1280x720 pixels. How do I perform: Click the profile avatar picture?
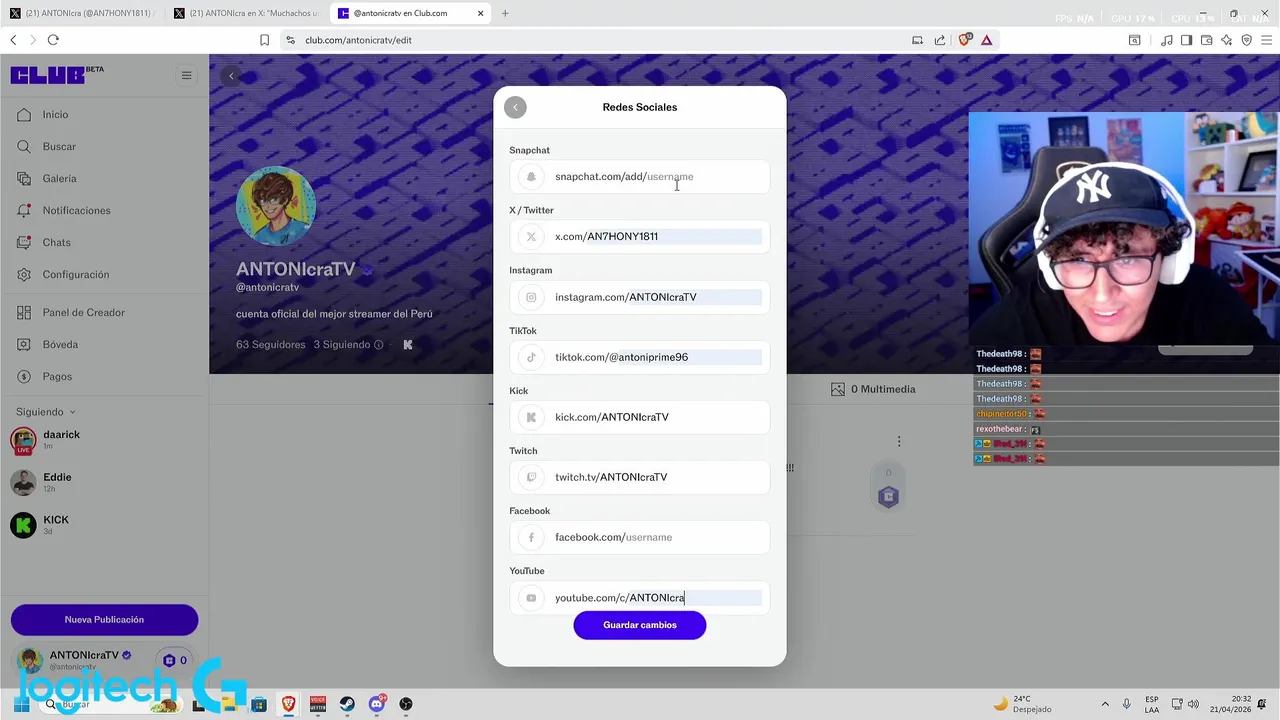(276, 206)
